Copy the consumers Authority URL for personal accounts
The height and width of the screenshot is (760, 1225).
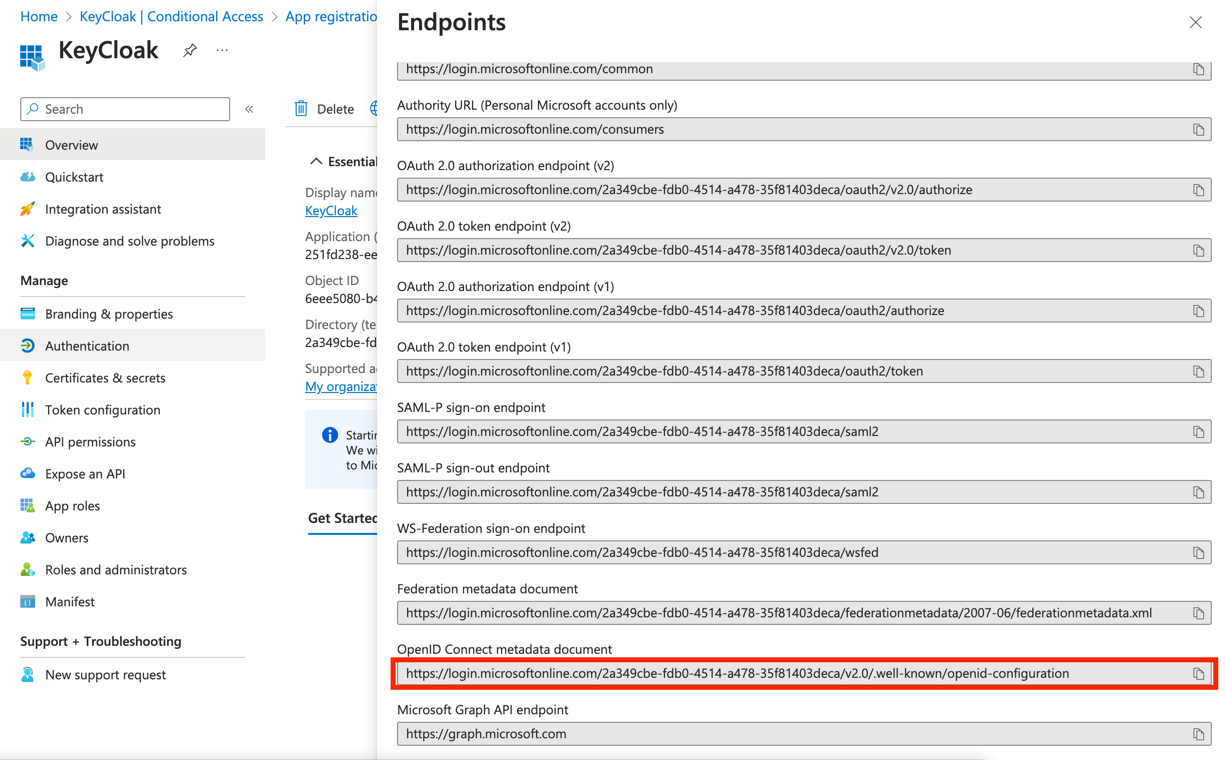[1199, 129]
